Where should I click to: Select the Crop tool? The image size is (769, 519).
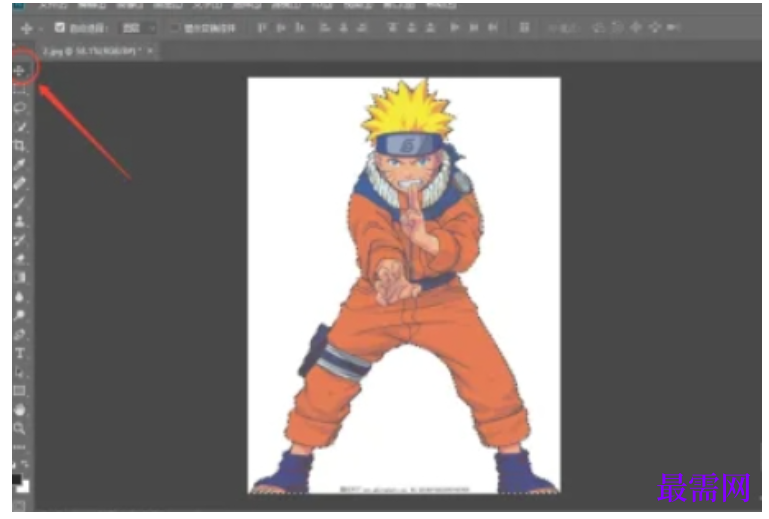click(x=19, y=146)
